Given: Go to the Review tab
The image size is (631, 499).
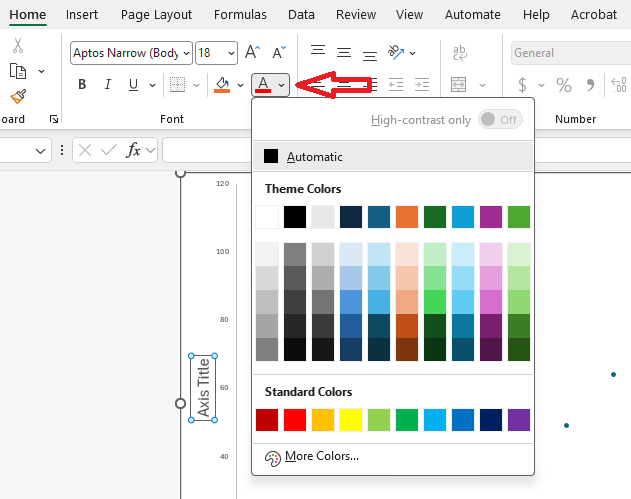Looking at the screenshot, I should coord(356,14).
